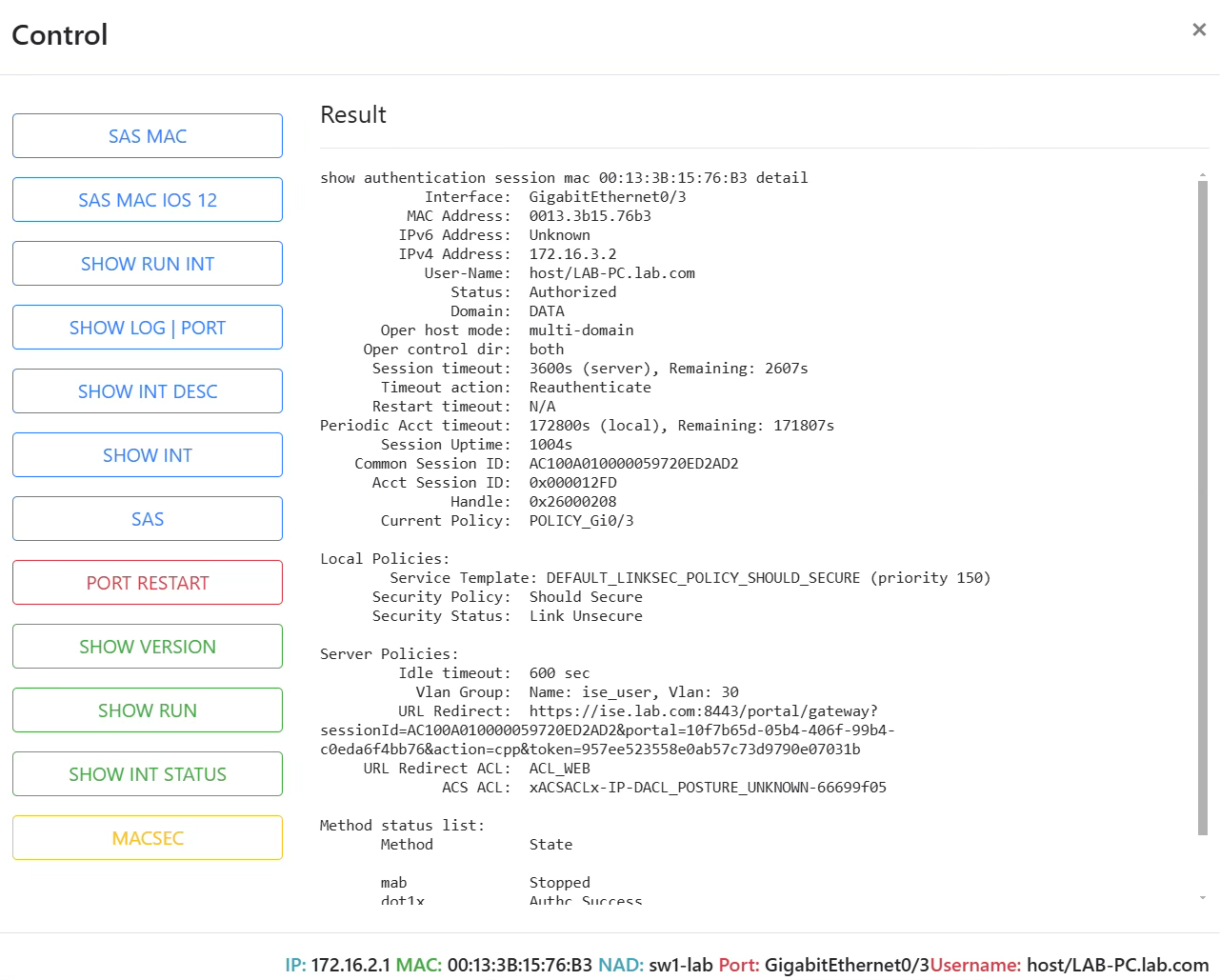Run the SAS MAC IOS 12 command

pyautogui.click(x=148, y=200)
